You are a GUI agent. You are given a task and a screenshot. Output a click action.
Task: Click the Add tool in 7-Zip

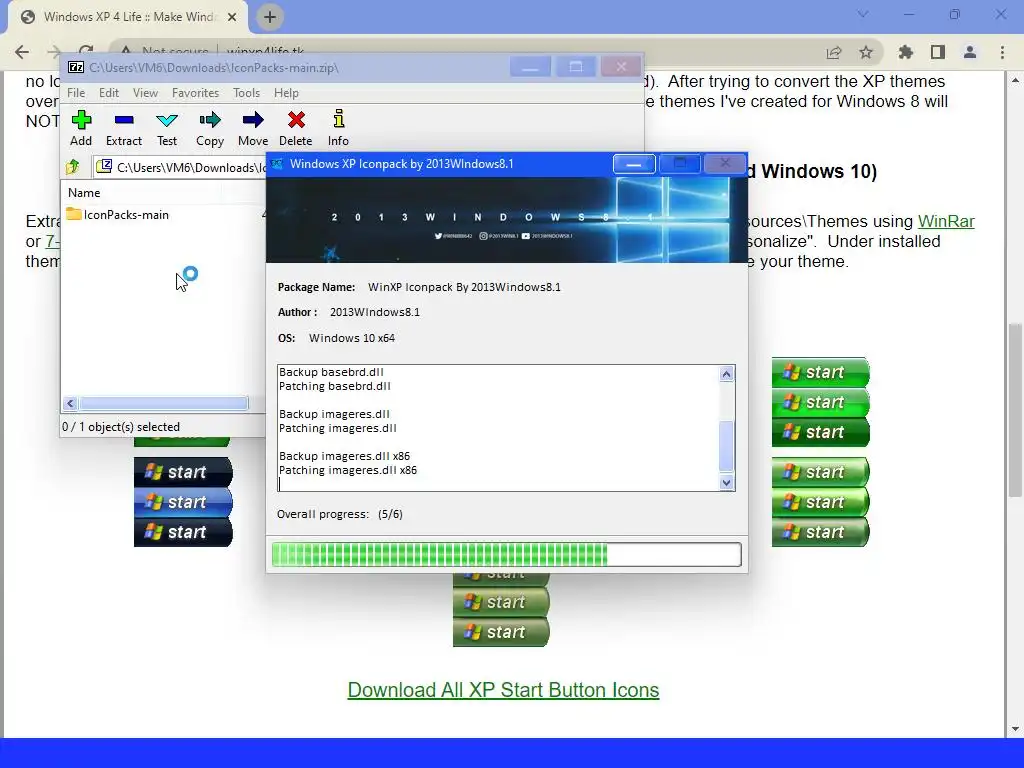point(81,129)
